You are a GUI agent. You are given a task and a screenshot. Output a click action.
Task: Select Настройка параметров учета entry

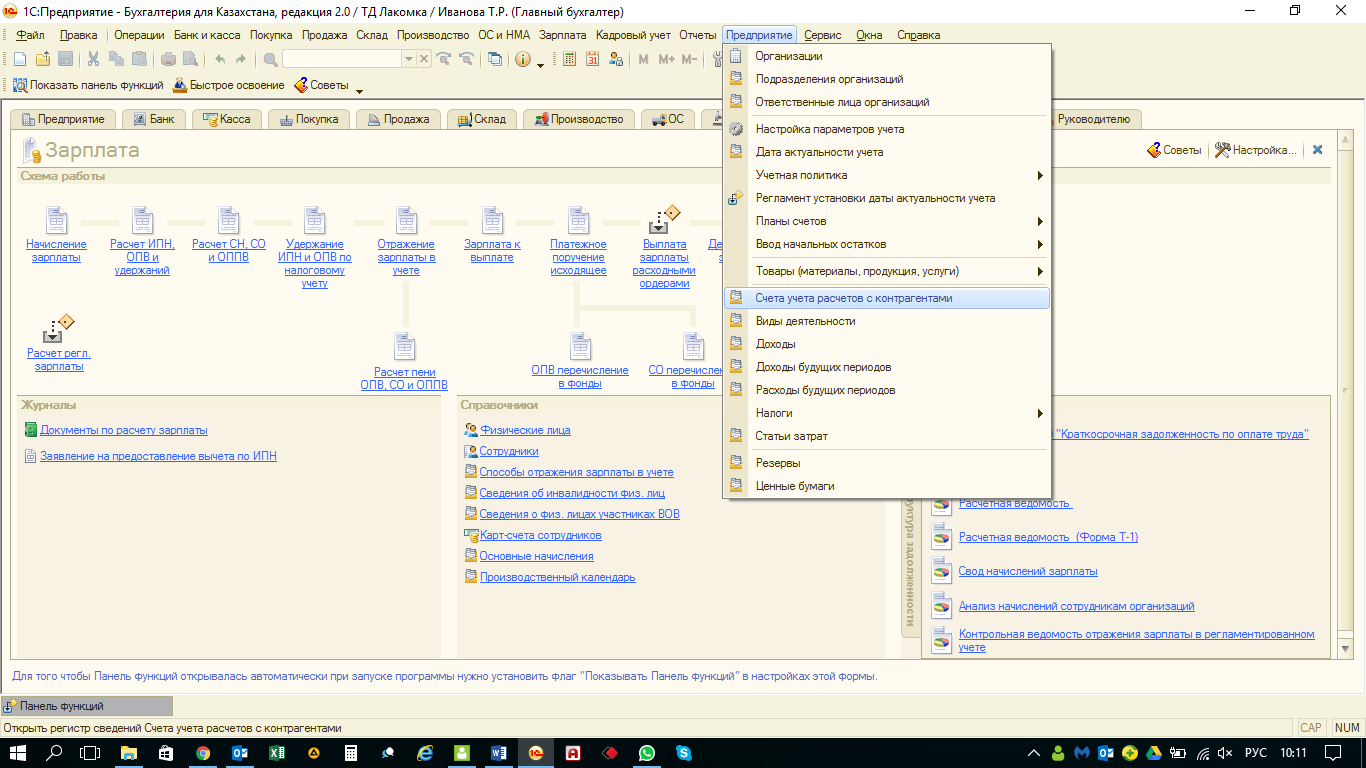tap(886, 129)
